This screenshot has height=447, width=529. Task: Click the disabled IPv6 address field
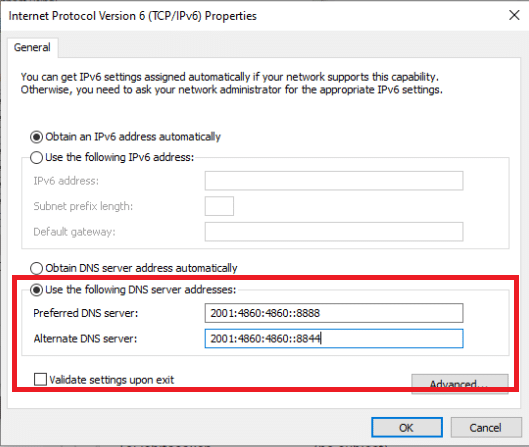(x=334, y=181)
